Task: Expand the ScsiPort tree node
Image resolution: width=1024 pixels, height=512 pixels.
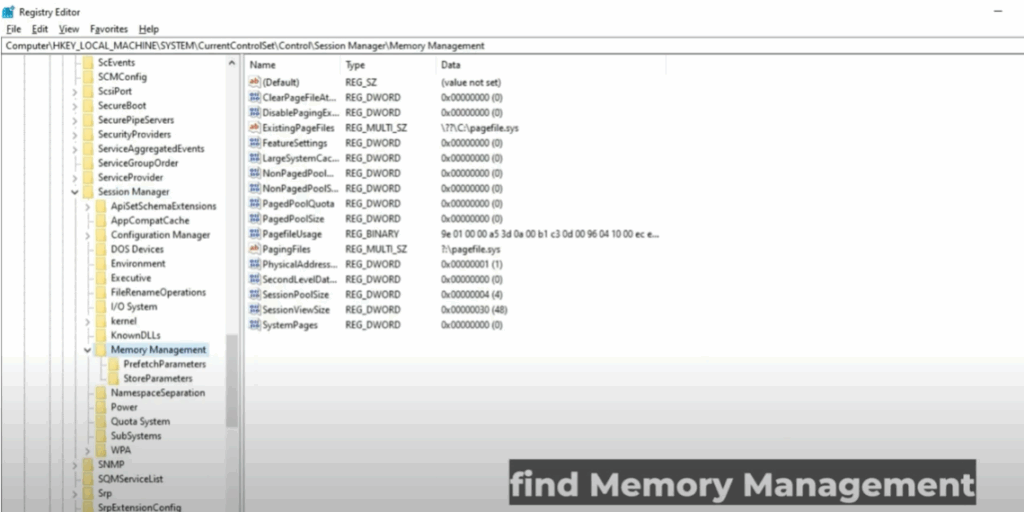Action: [74, 91]
